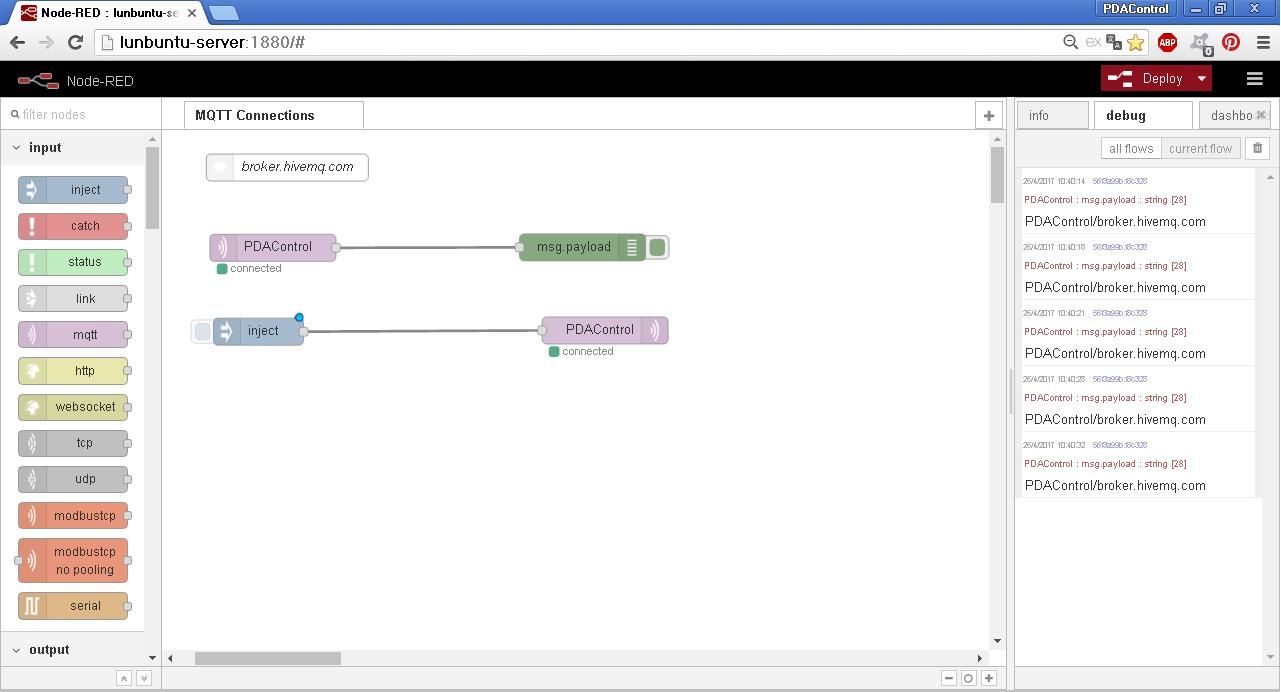Collapse the input category in the palette

[x=16, y=147]
